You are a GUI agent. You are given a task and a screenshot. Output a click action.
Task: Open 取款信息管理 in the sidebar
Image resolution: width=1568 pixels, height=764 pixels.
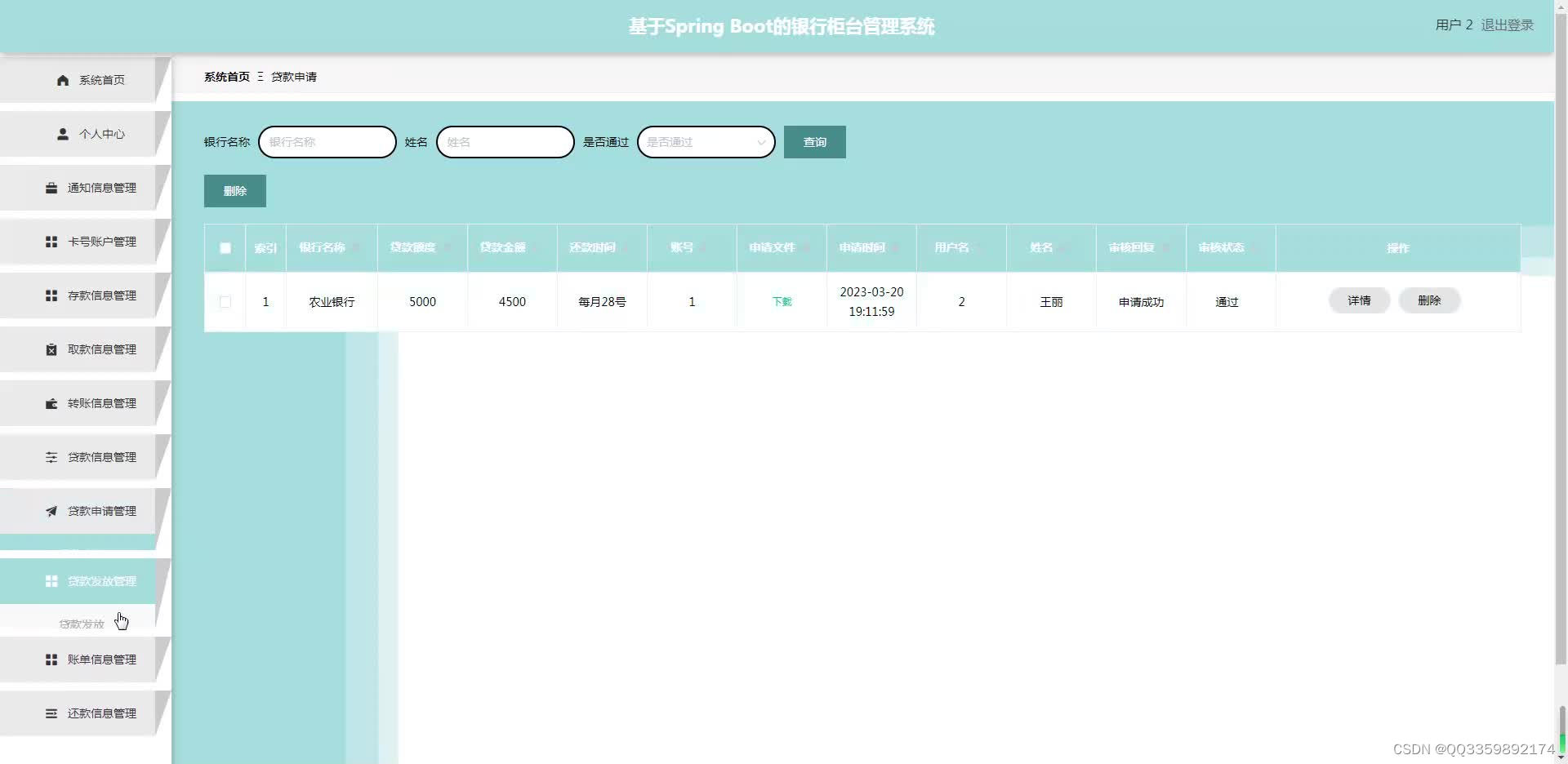[x=78, y=349]
